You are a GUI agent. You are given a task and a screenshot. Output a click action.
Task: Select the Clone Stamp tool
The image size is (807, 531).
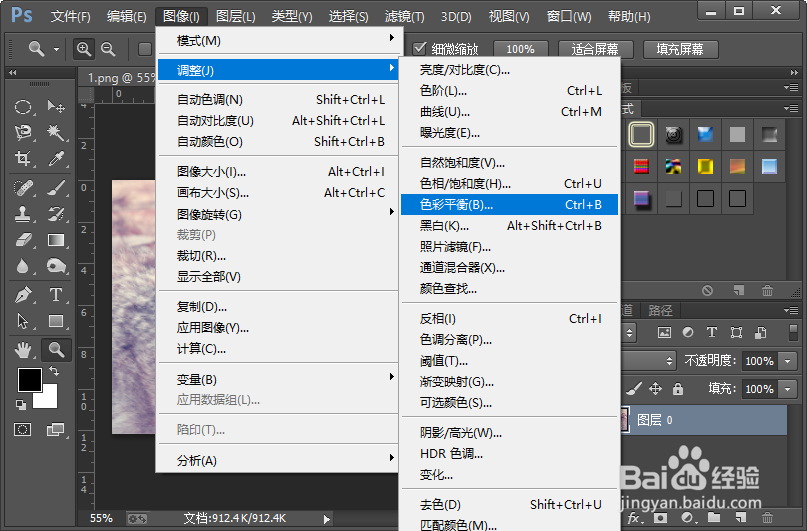coord(23,214)
